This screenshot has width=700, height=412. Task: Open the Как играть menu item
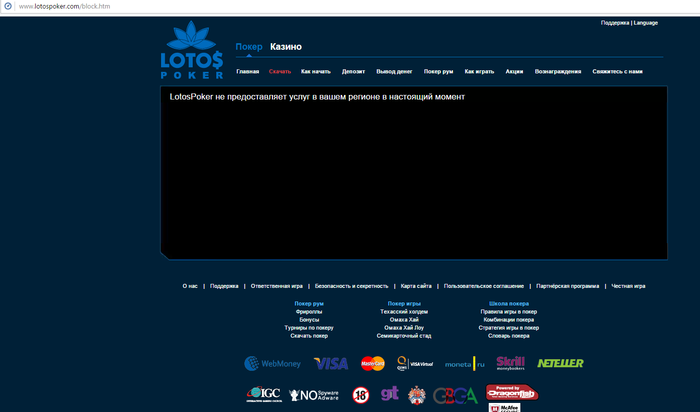point(479,71)
